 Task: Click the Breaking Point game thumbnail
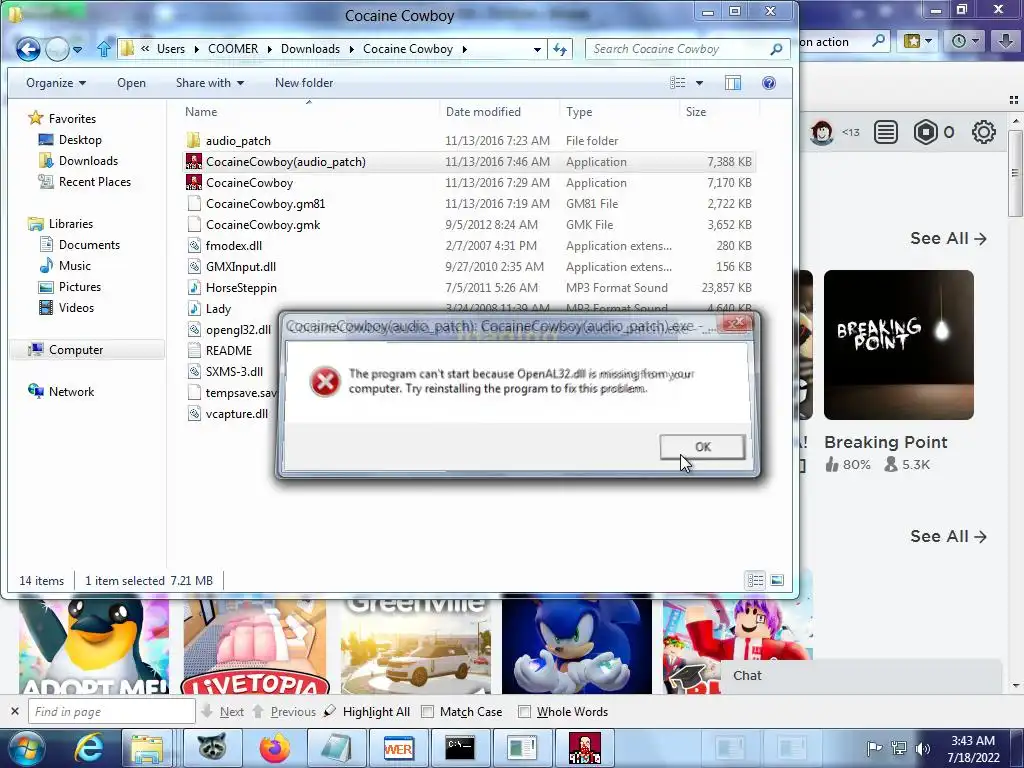(x=899, y=345)
